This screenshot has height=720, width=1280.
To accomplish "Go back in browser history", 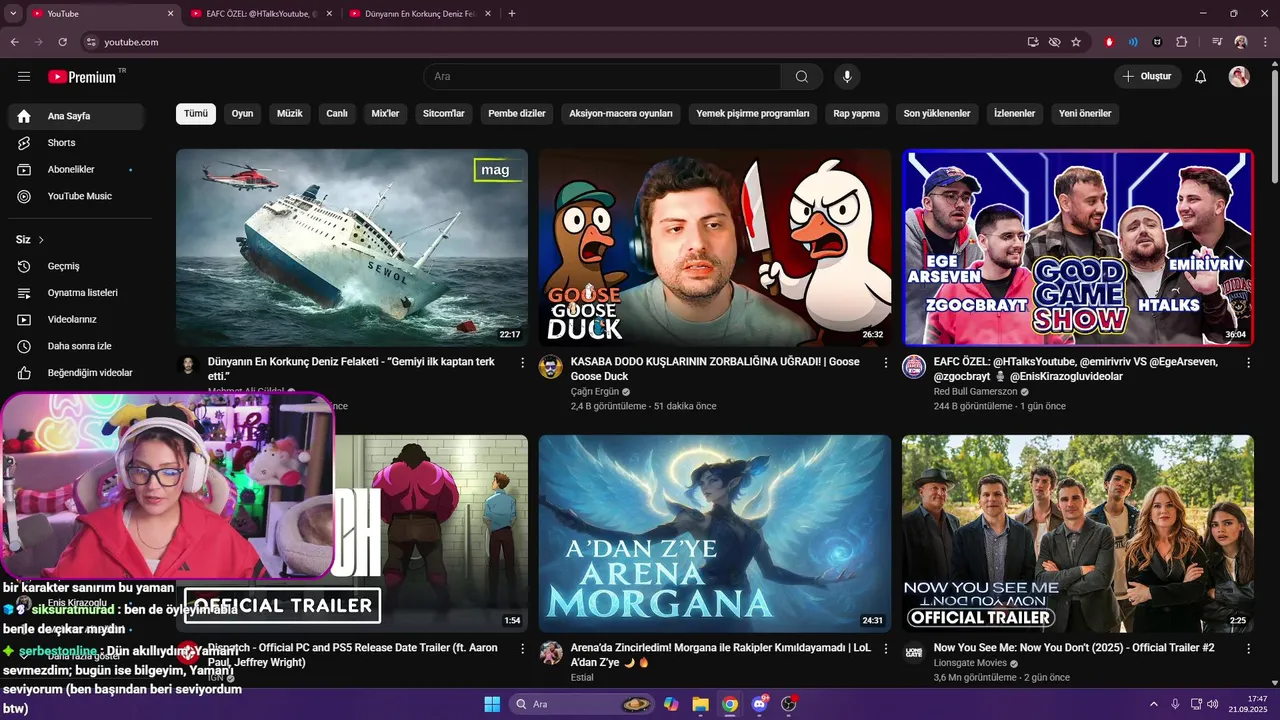I will (x=15, y=42).
